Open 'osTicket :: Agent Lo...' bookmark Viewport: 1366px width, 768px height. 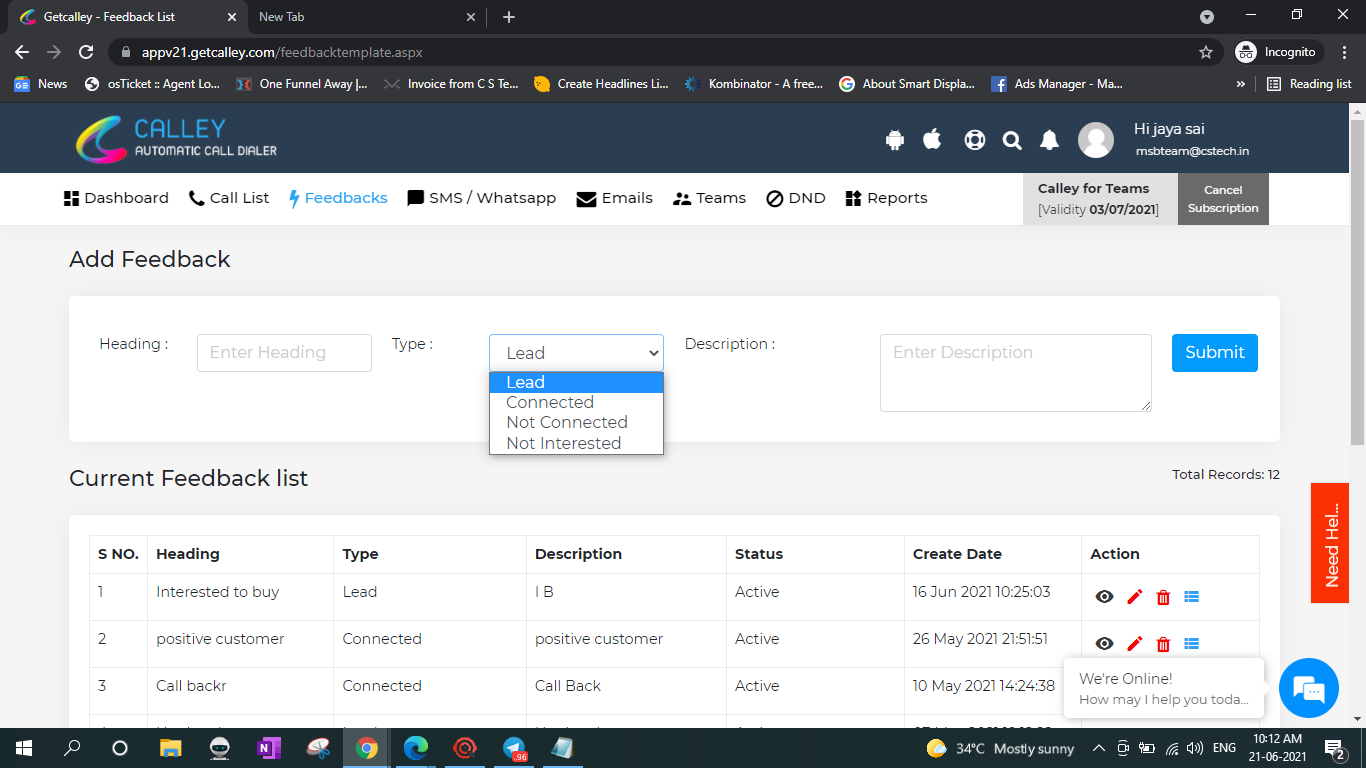tap(152, 84)
